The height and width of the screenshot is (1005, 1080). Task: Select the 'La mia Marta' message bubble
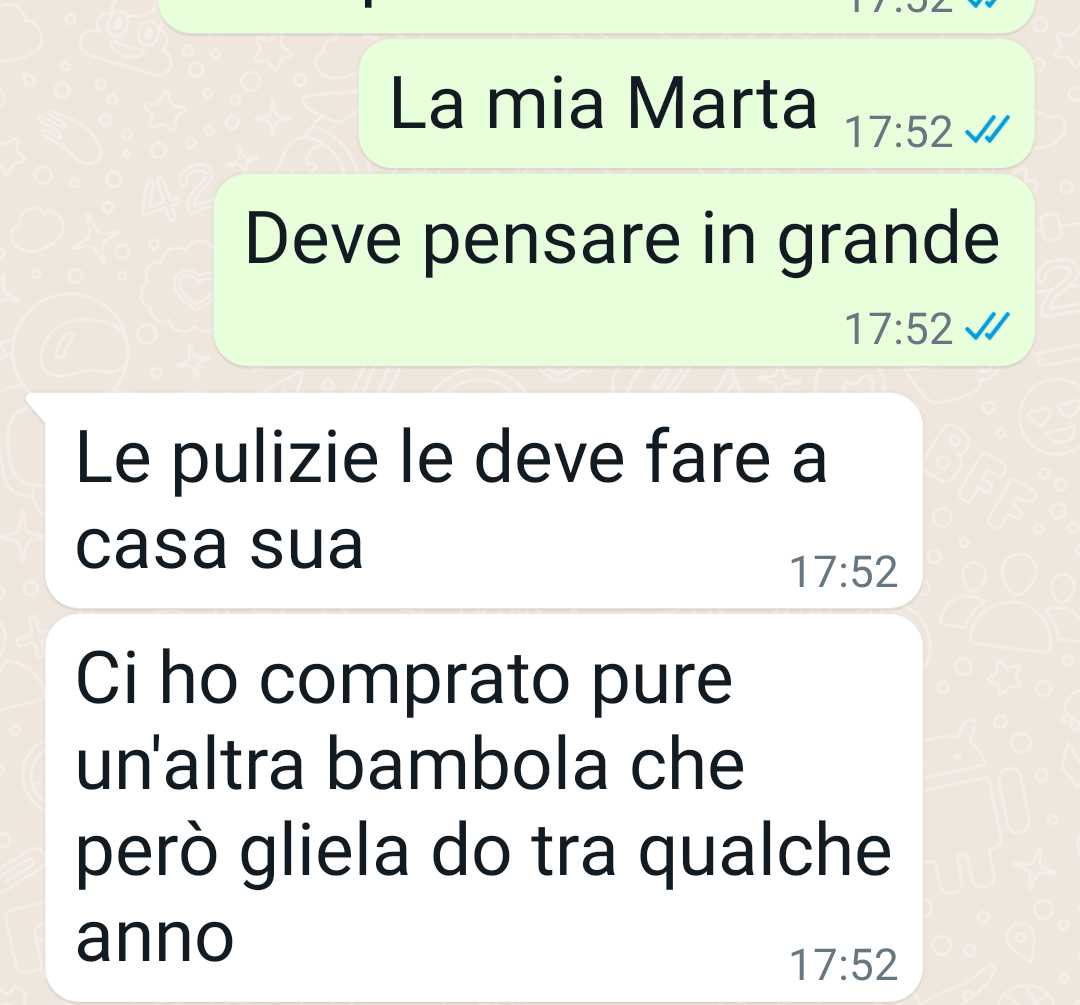pos(696,103)
